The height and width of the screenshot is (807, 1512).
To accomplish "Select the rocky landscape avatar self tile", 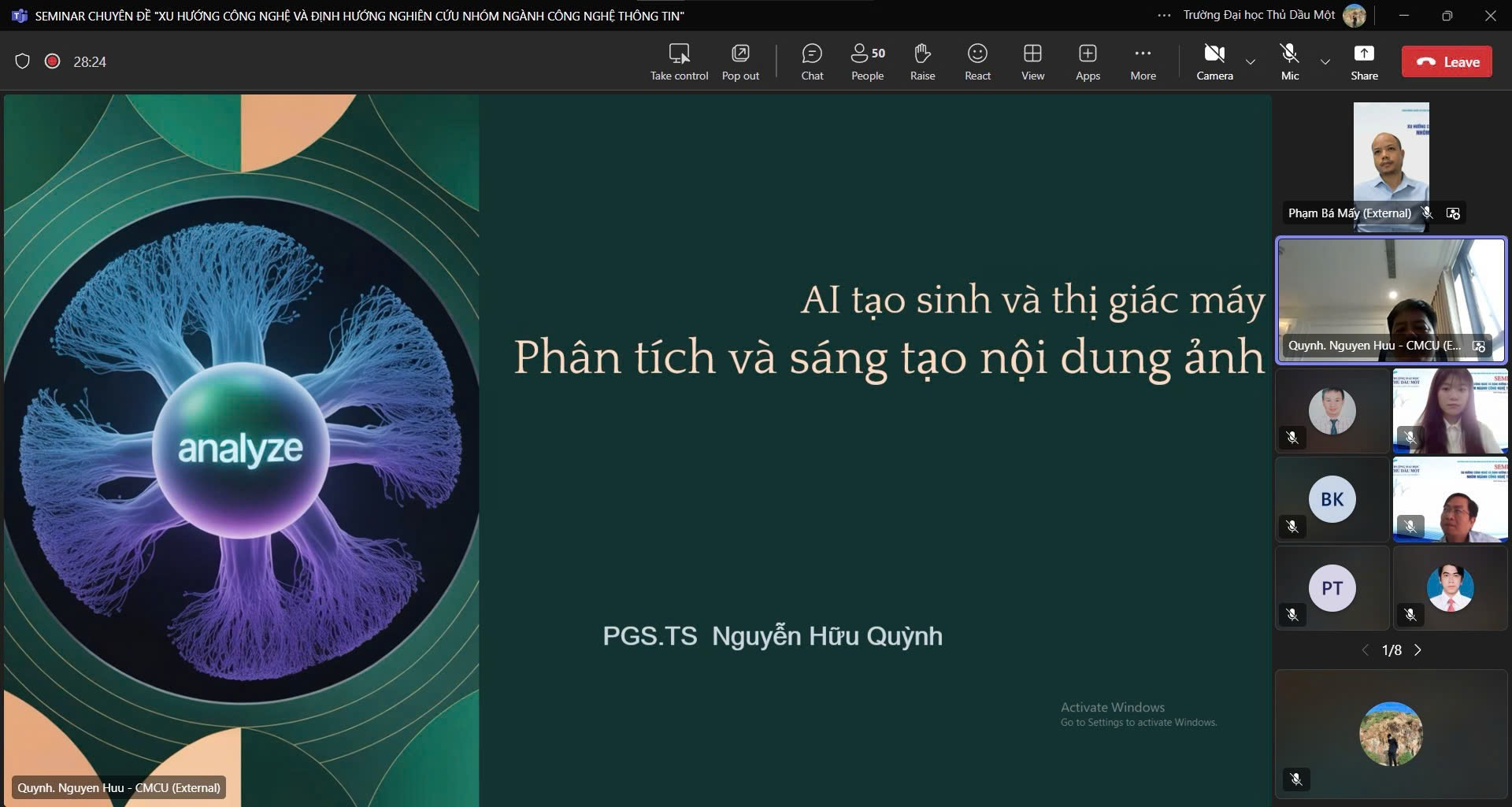I will tap(1391, 734).
